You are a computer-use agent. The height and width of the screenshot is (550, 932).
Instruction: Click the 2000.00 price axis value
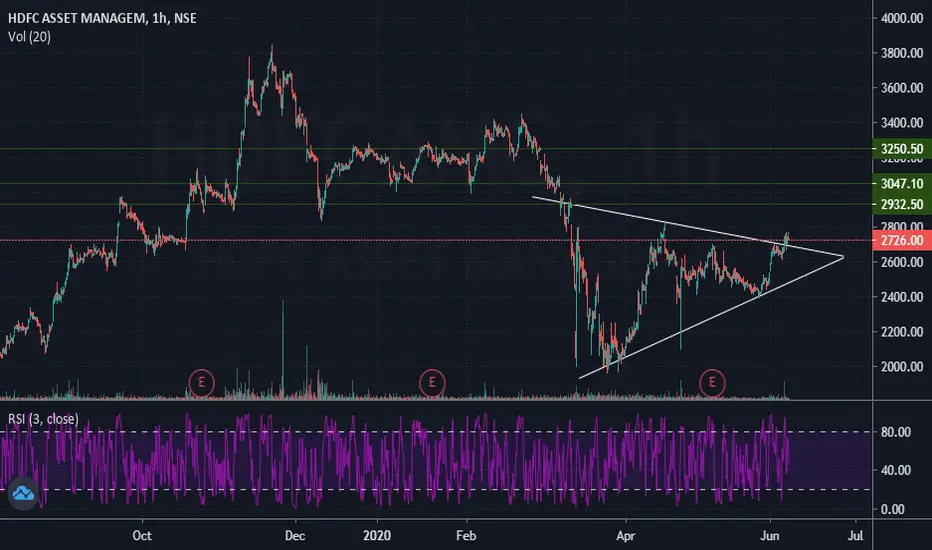click(x=902, y=367)
